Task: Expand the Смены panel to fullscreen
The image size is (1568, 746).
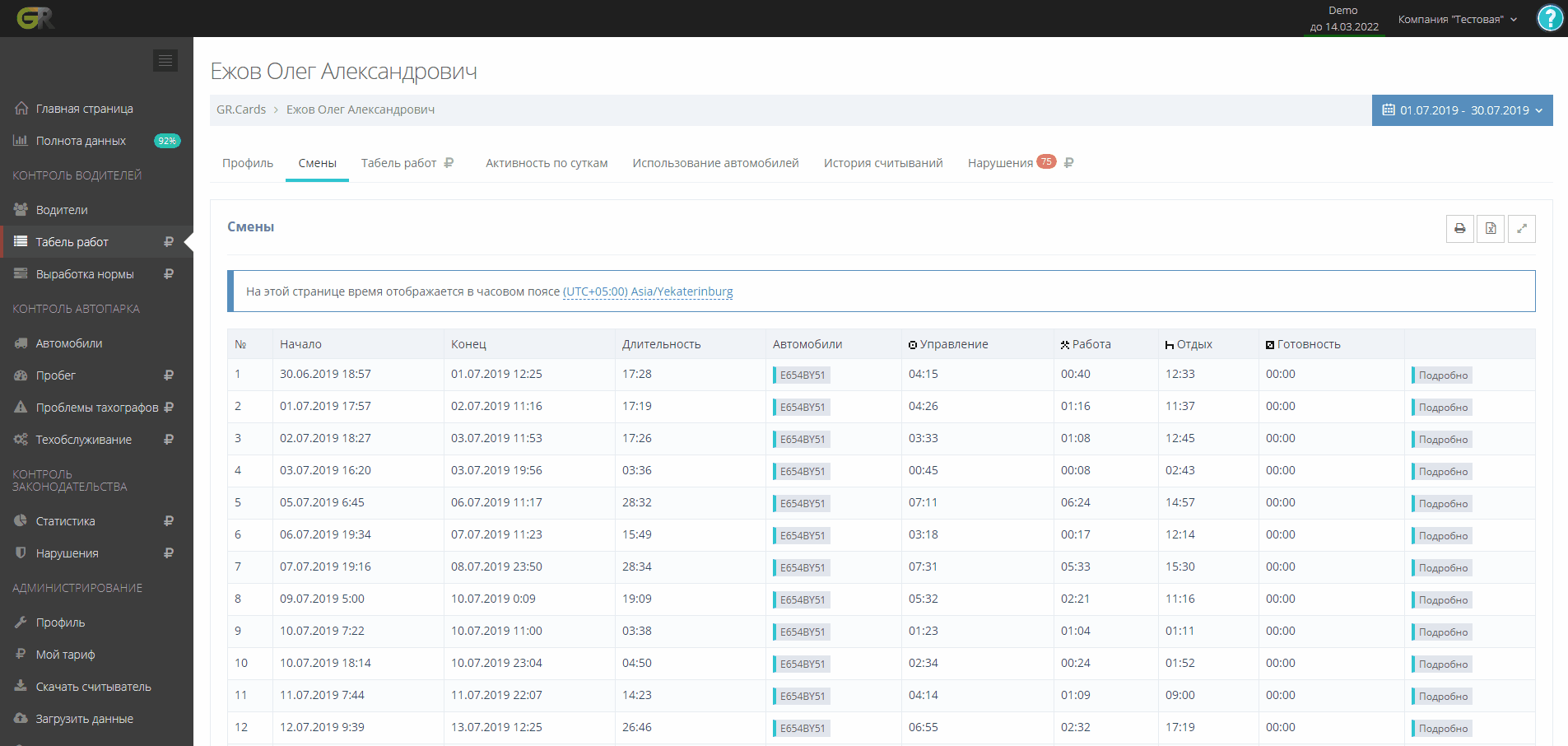Action: click(x=1521, y=229)
